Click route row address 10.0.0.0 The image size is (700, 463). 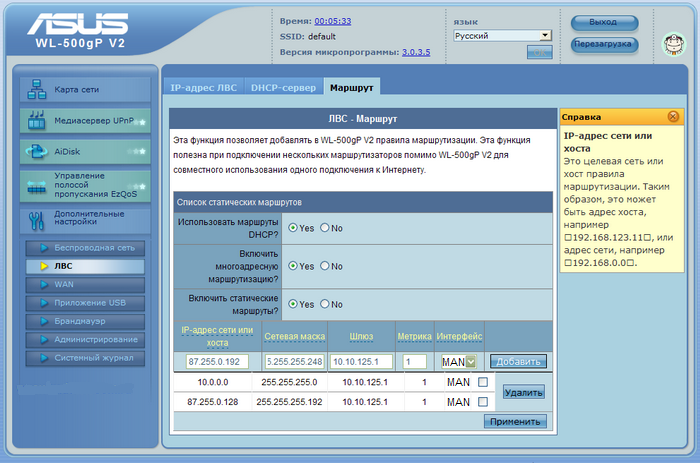pos(213,382)
